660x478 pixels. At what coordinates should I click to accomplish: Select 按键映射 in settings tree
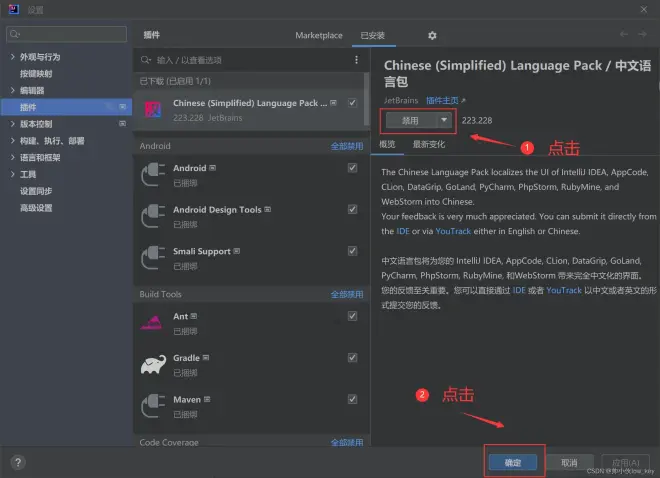(x=36, y=74)
